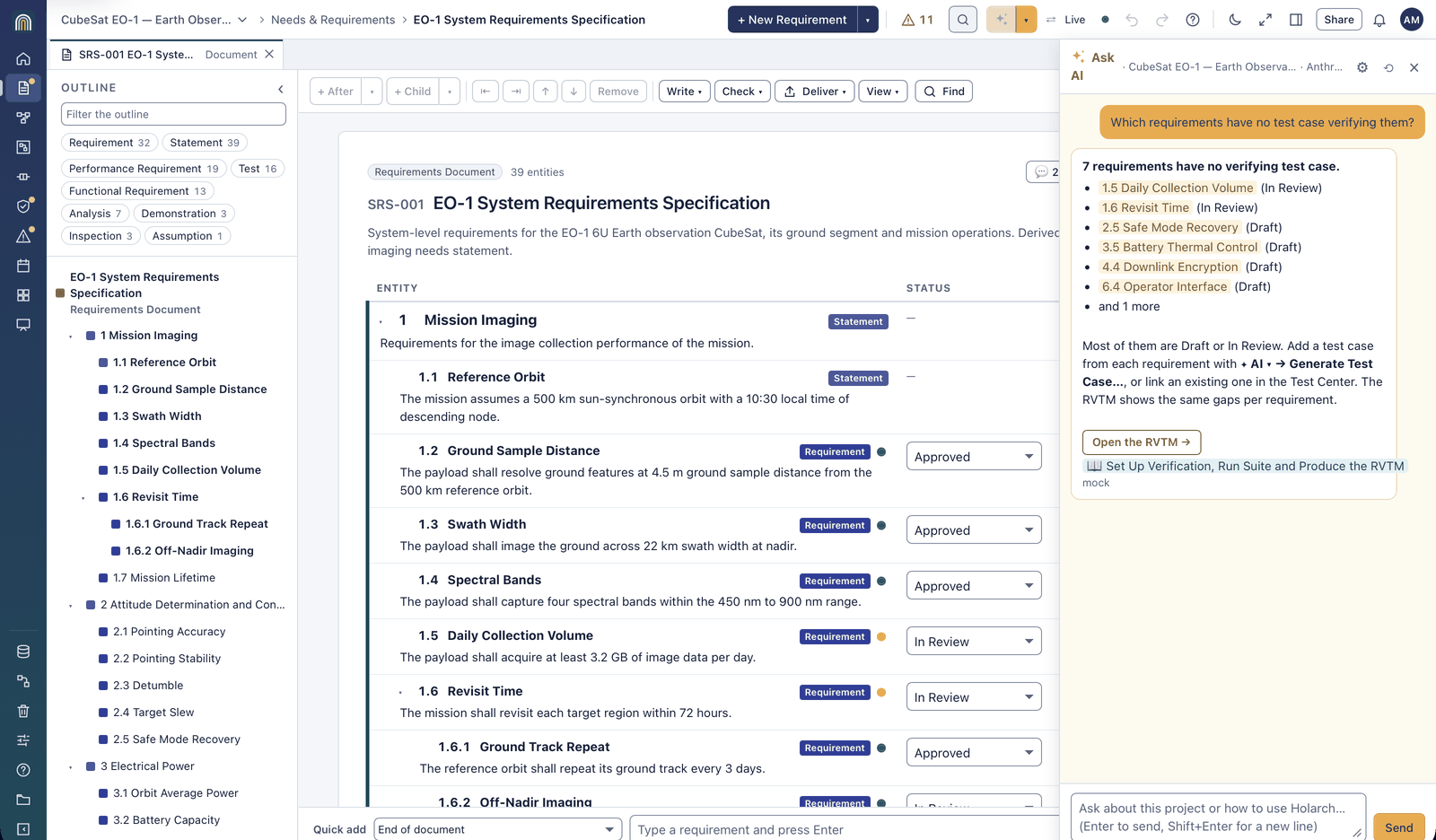Open the warnings indicator showing 11
The width and height of the screenshot is (1436, 840).
[917, 20]
